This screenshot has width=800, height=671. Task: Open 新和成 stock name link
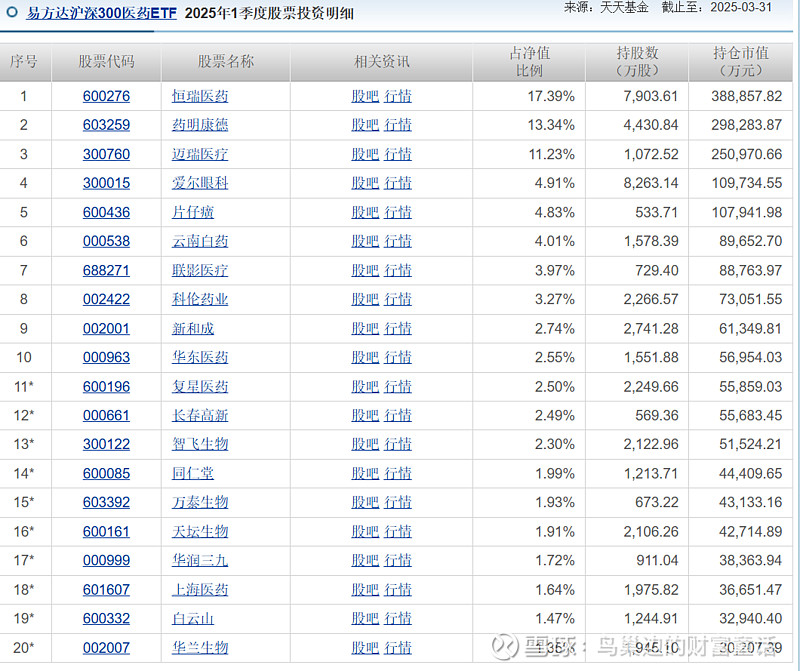point(193,329)
